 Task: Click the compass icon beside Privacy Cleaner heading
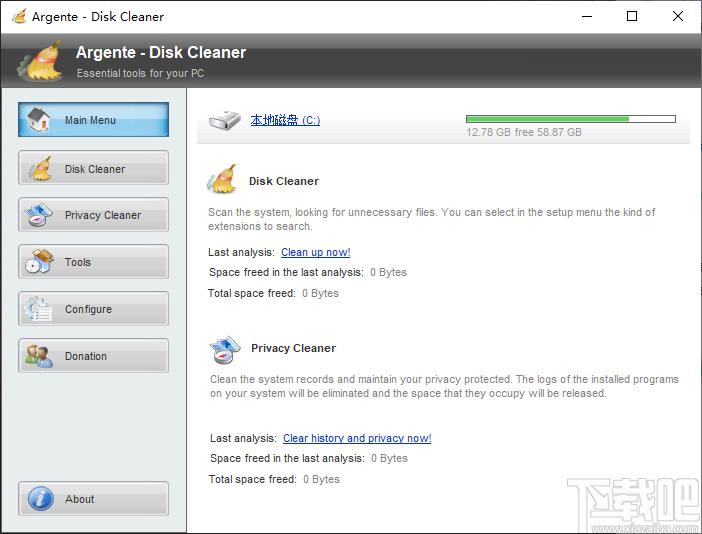[x=224, y=350]
